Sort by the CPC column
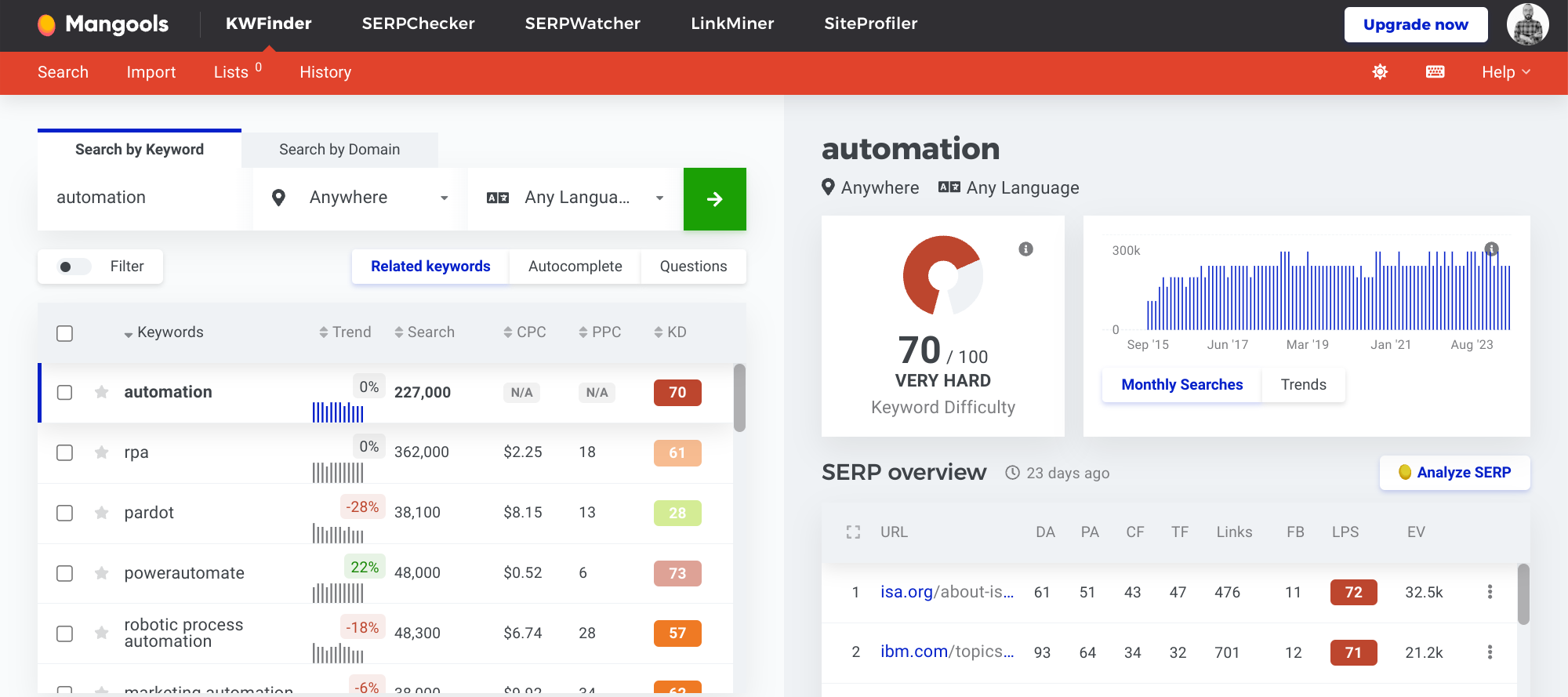This screenshot has width=1568, height=697. (x=524, y=332)
